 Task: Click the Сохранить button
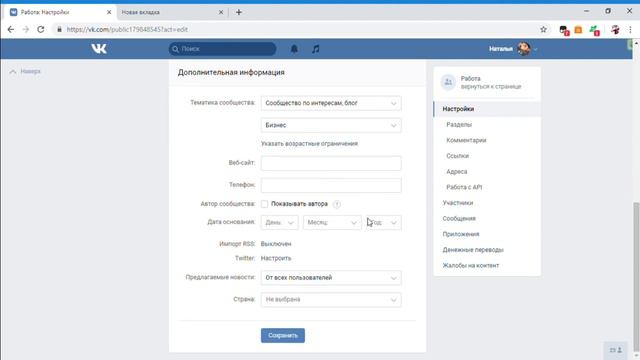[283, 336]
